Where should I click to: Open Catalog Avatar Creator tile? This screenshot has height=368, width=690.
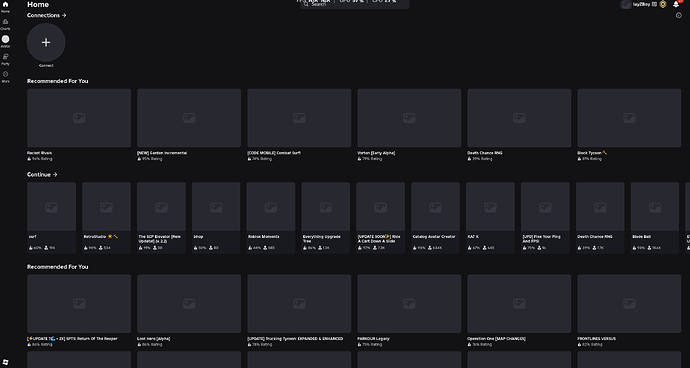436,217
